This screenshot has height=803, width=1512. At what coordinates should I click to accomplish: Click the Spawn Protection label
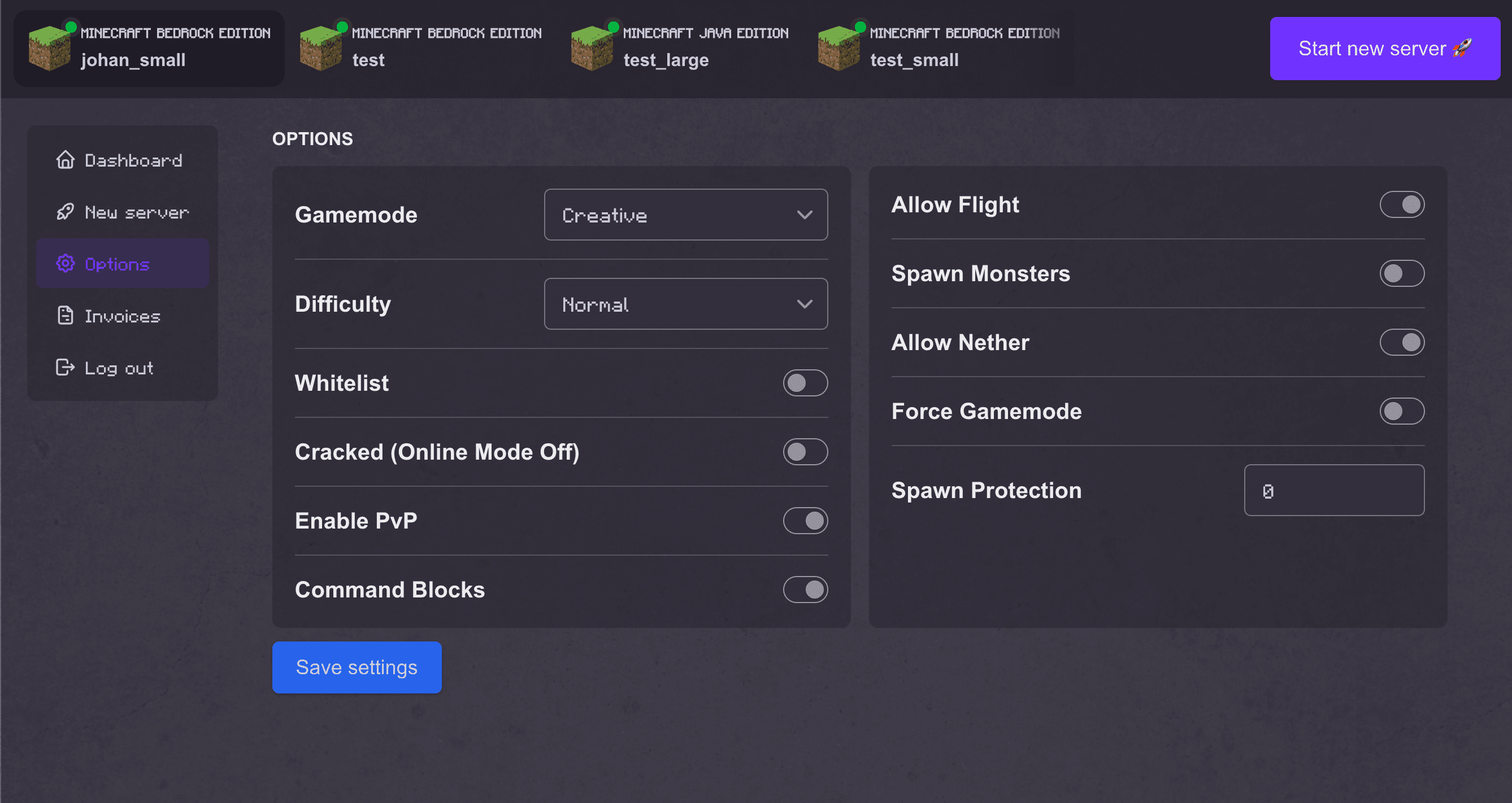(987, 490)
